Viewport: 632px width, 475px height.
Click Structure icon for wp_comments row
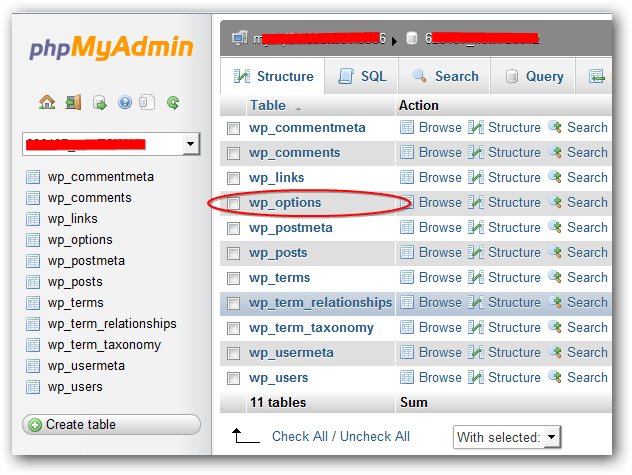pyautogui.click(x=476, y=152)
